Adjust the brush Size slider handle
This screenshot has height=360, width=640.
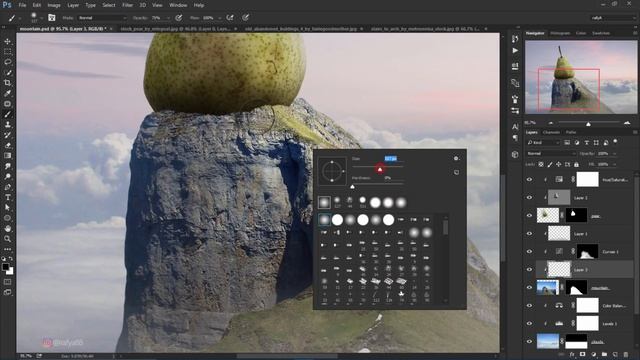tap(380, 169)
